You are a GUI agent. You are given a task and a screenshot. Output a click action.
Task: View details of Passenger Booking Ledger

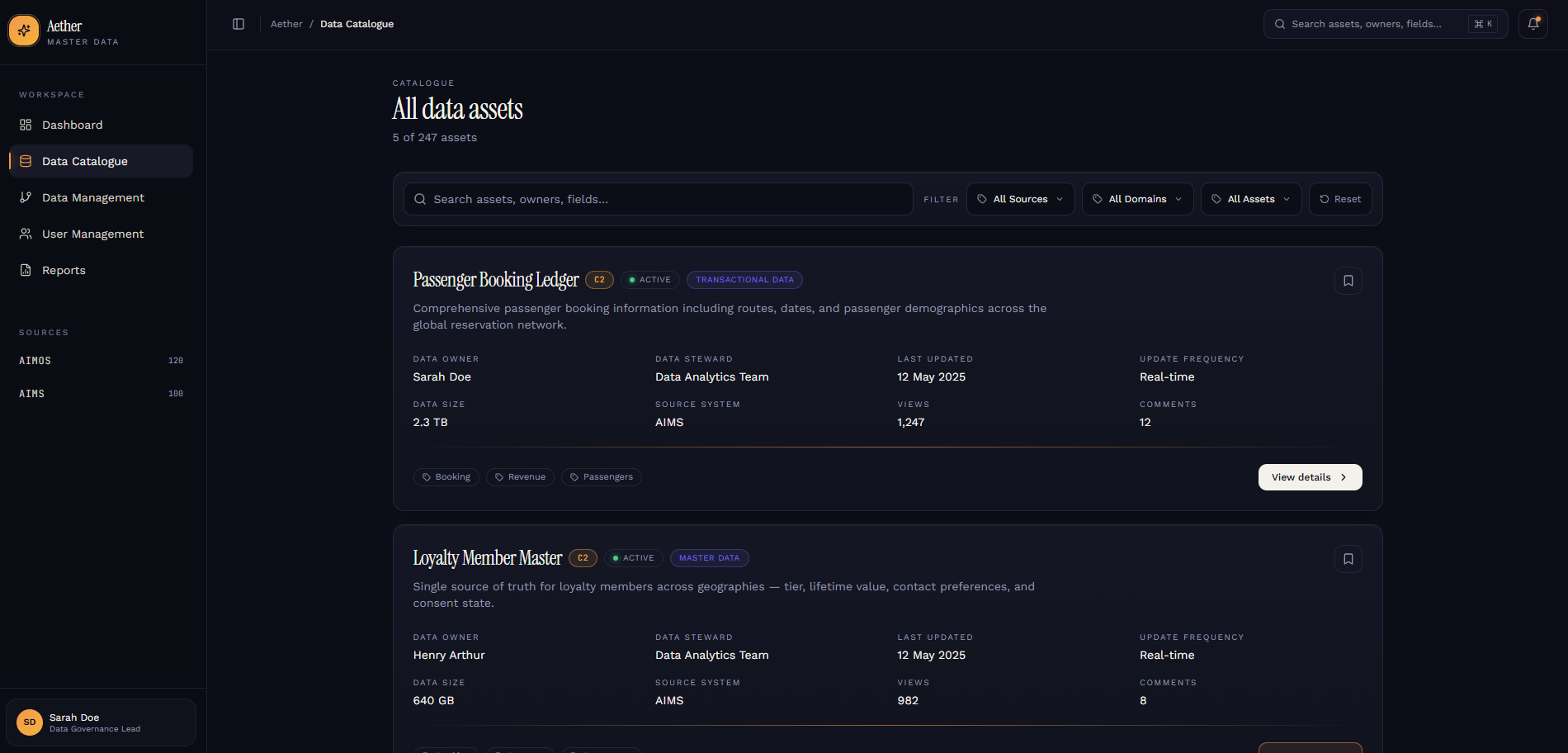point(1309,477)
